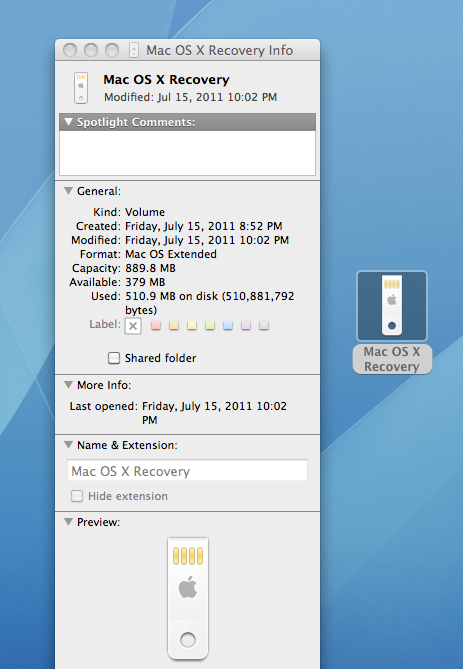This screenshot has width=463, height=669.
Task: Click the large USB drive preview image
Action: (188, 598)
